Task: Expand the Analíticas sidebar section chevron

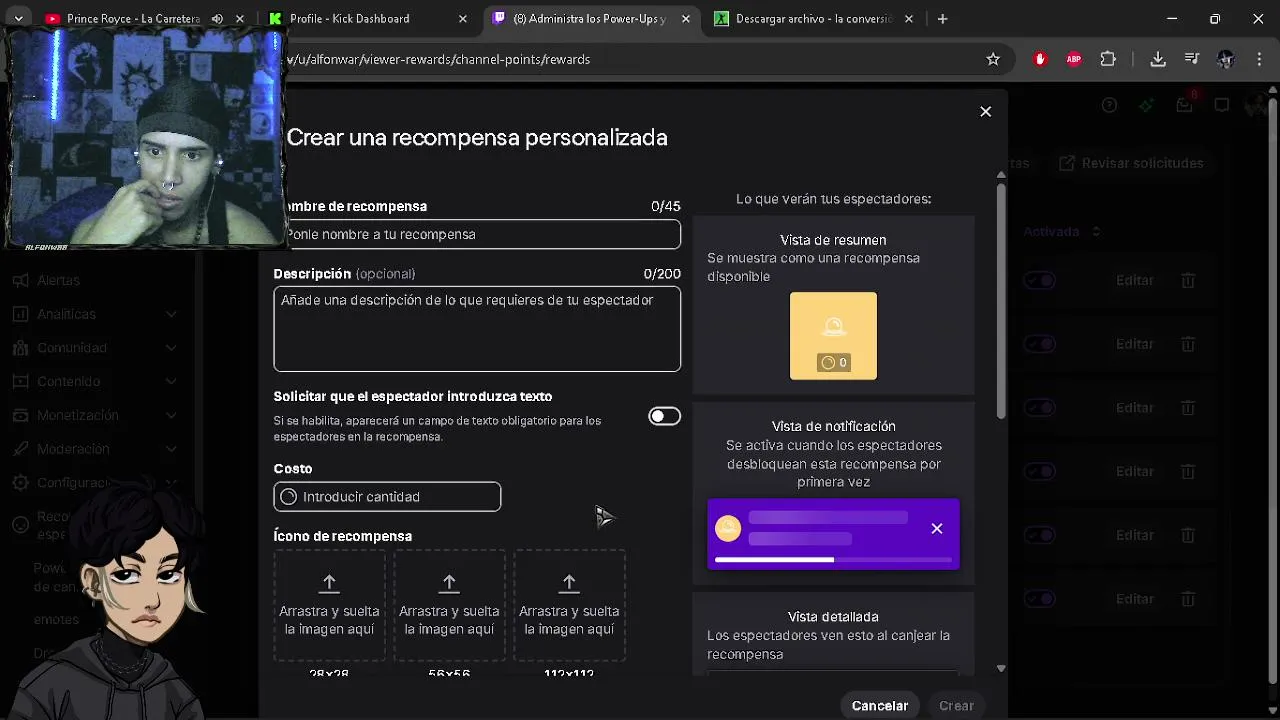Action: (171, 314)
